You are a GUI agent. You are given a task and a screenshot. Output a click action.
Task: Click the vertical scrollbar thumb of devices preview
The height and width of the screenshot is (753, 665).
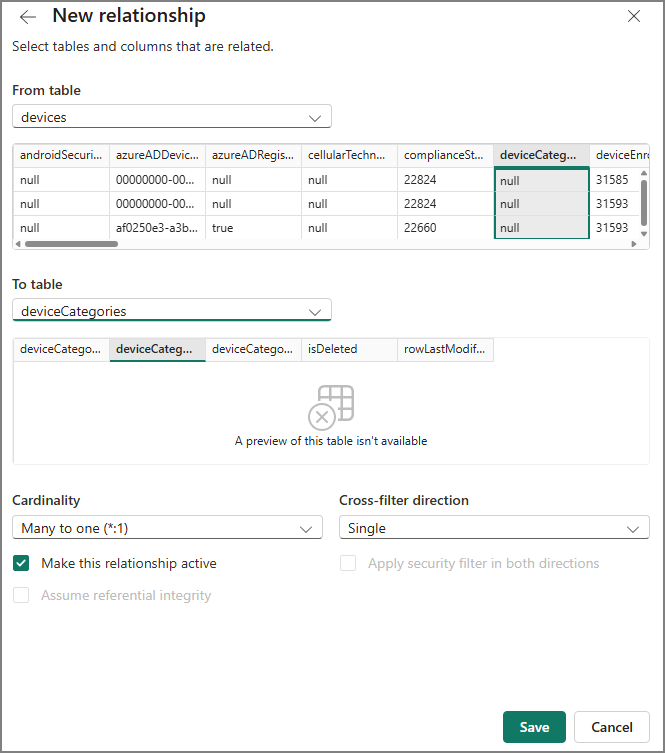click(644, 203)
